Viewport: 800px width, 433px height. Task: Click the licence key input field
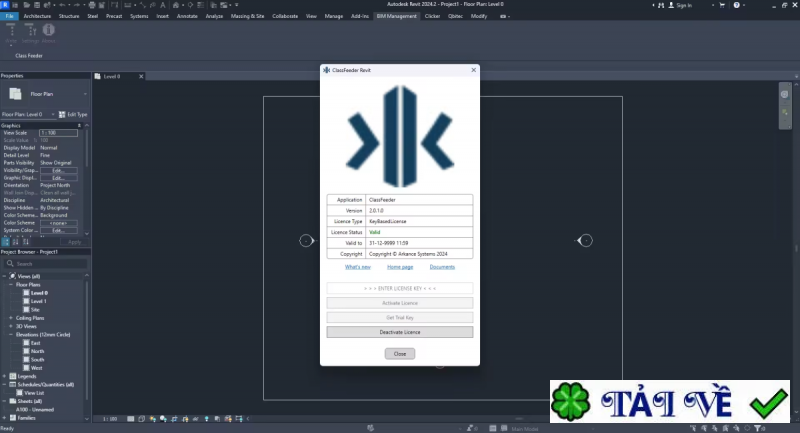point(399,288)
